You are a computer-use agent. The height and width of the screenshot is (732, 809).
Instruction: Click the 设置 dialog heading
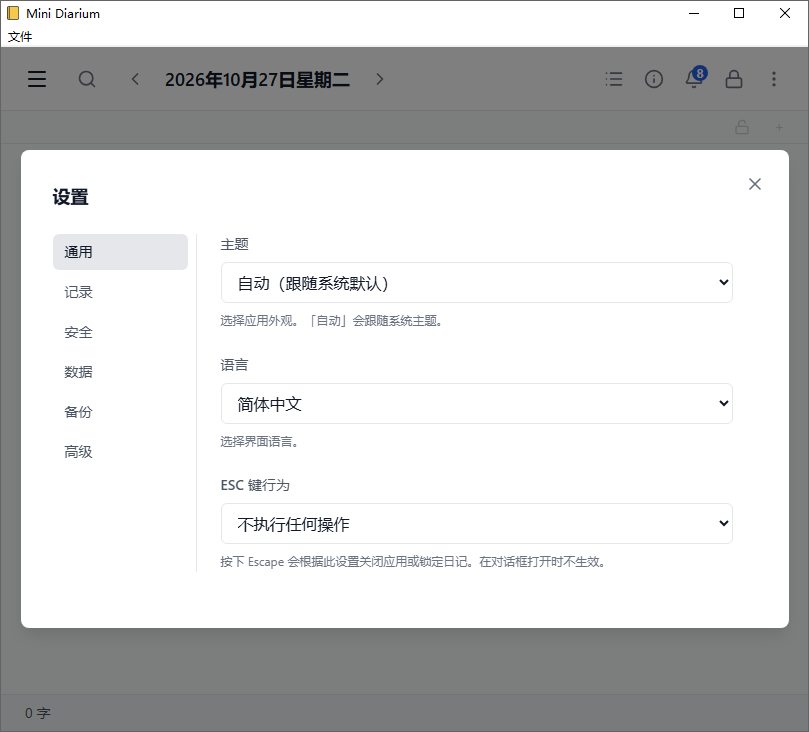pyautogui.click(x=70, y=197)
